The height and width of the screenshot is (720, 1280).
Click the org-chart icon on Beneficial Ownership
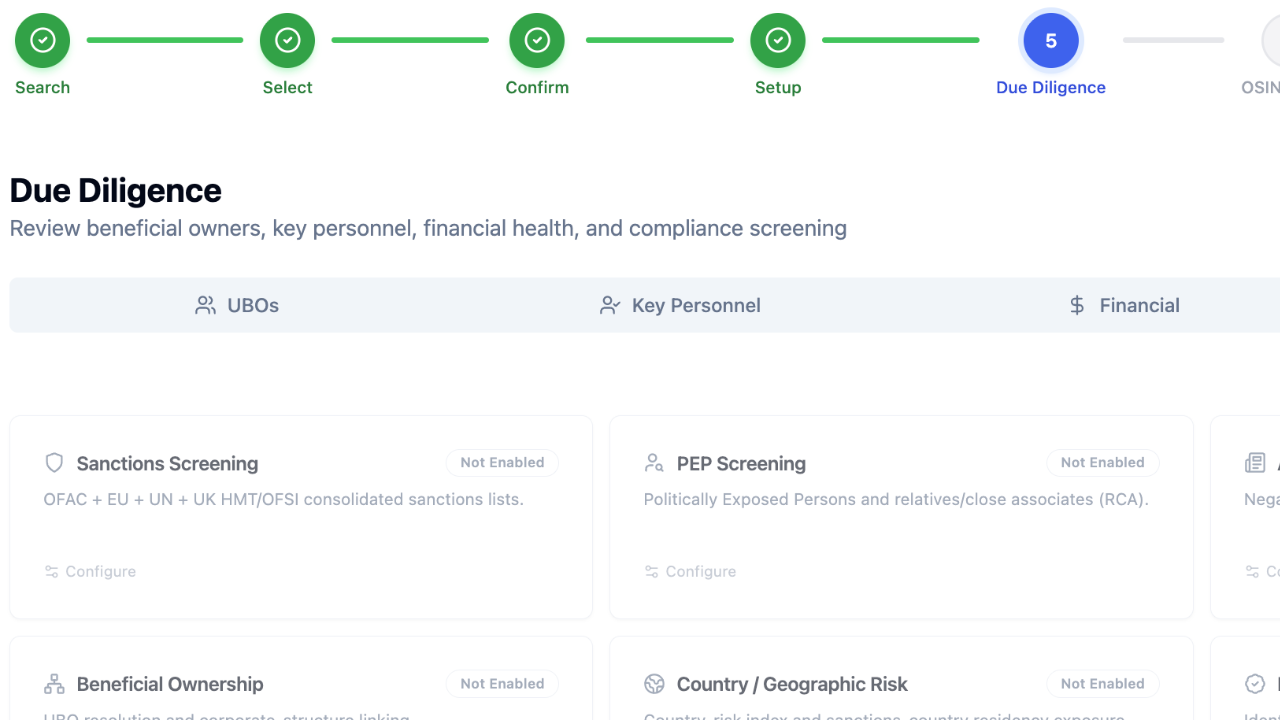pyautogui.click(x=55, y=684)
